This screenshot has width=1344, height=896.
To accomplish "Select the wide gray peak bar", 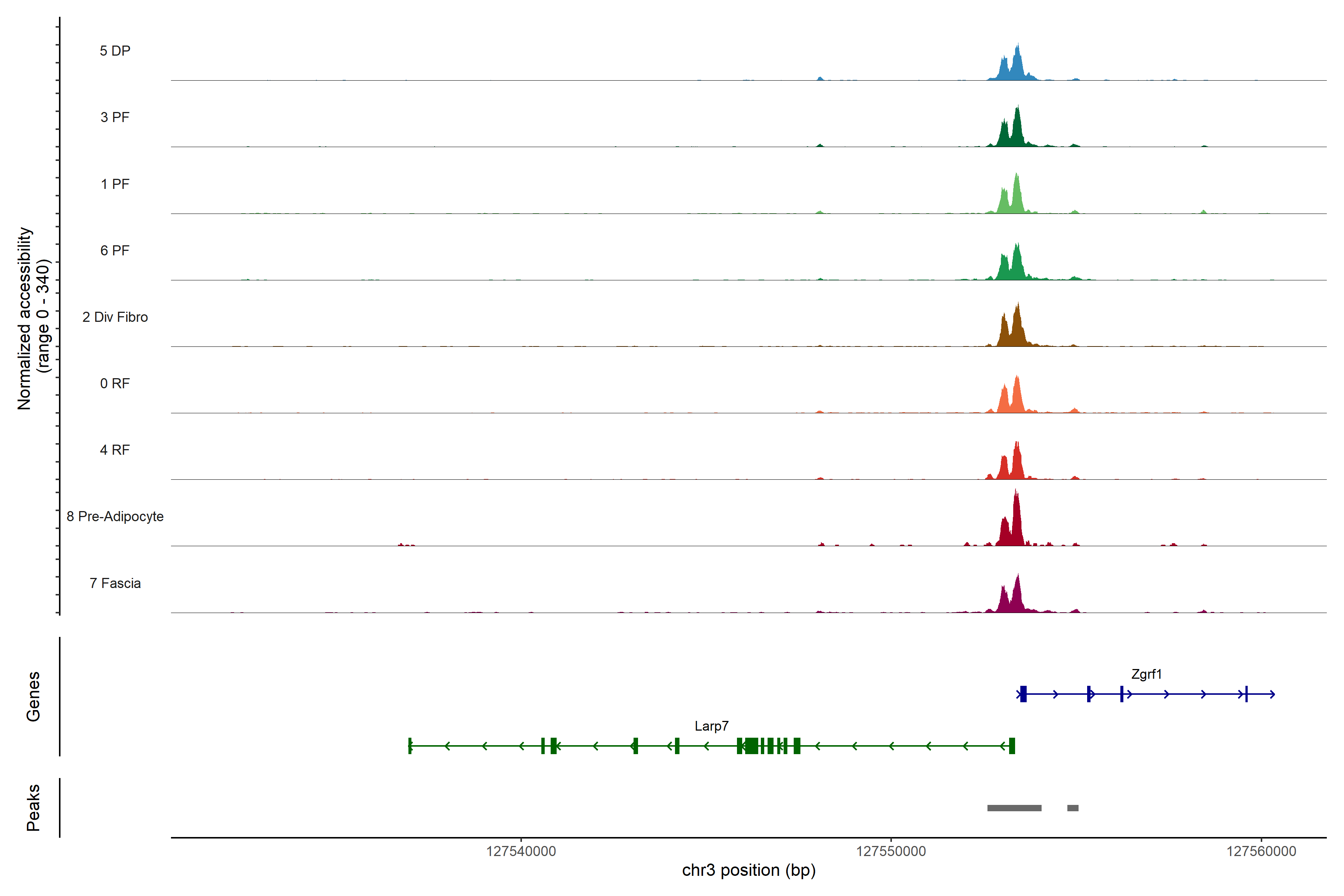I will (x=1014, y=808).
